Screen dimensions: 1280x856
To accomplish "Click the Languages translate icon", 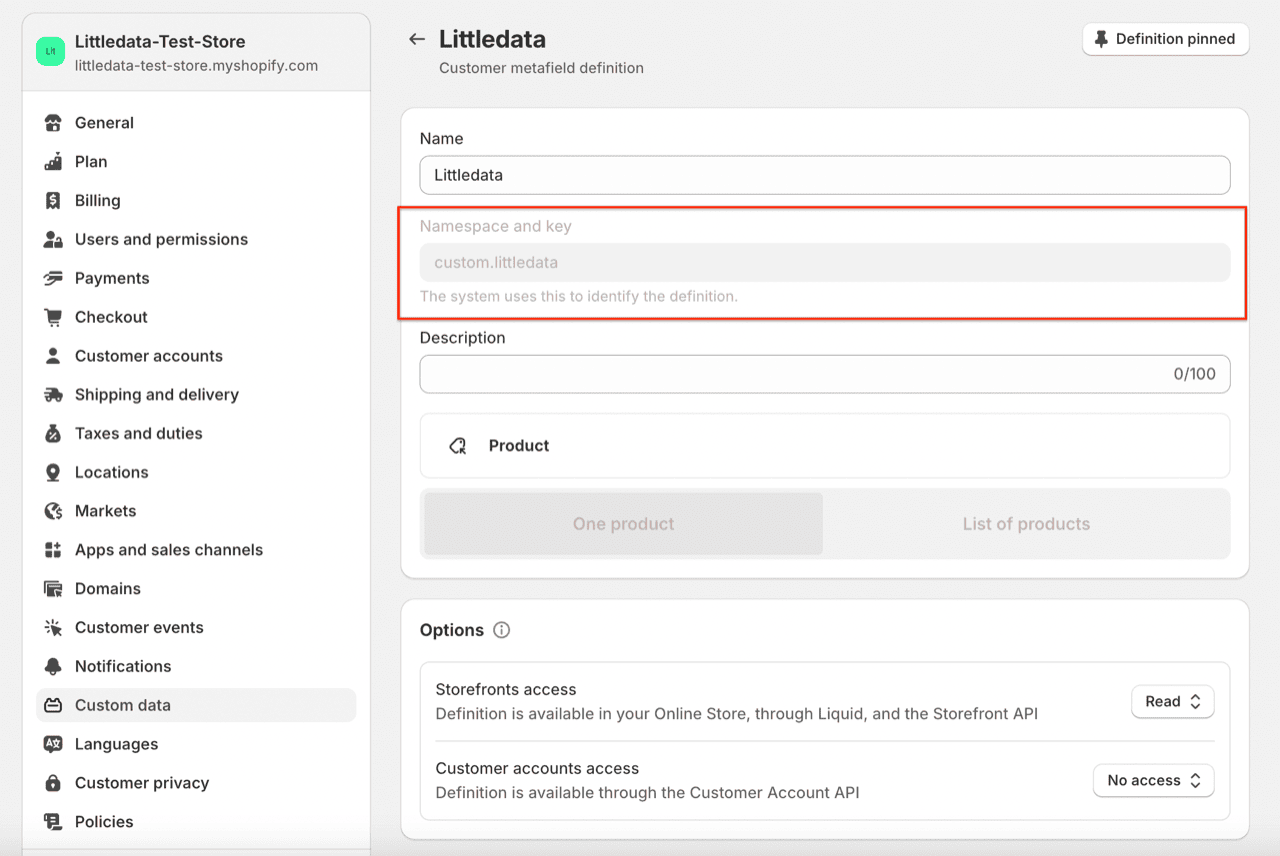I will [x=54, y=744].
